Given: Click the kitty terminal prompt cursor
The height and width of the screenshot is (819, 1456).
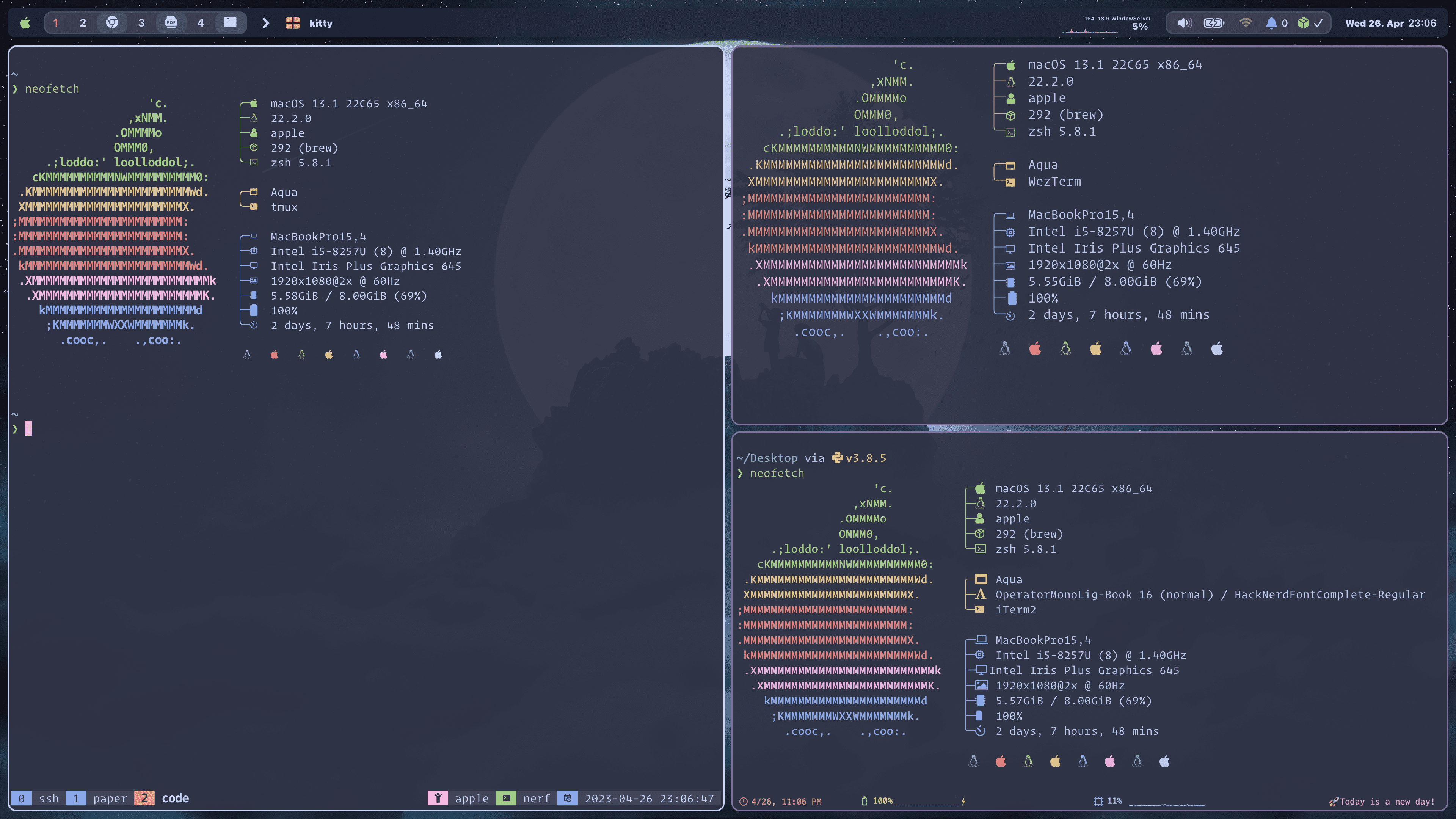Looking at the screenshot, I should [28, 428].
